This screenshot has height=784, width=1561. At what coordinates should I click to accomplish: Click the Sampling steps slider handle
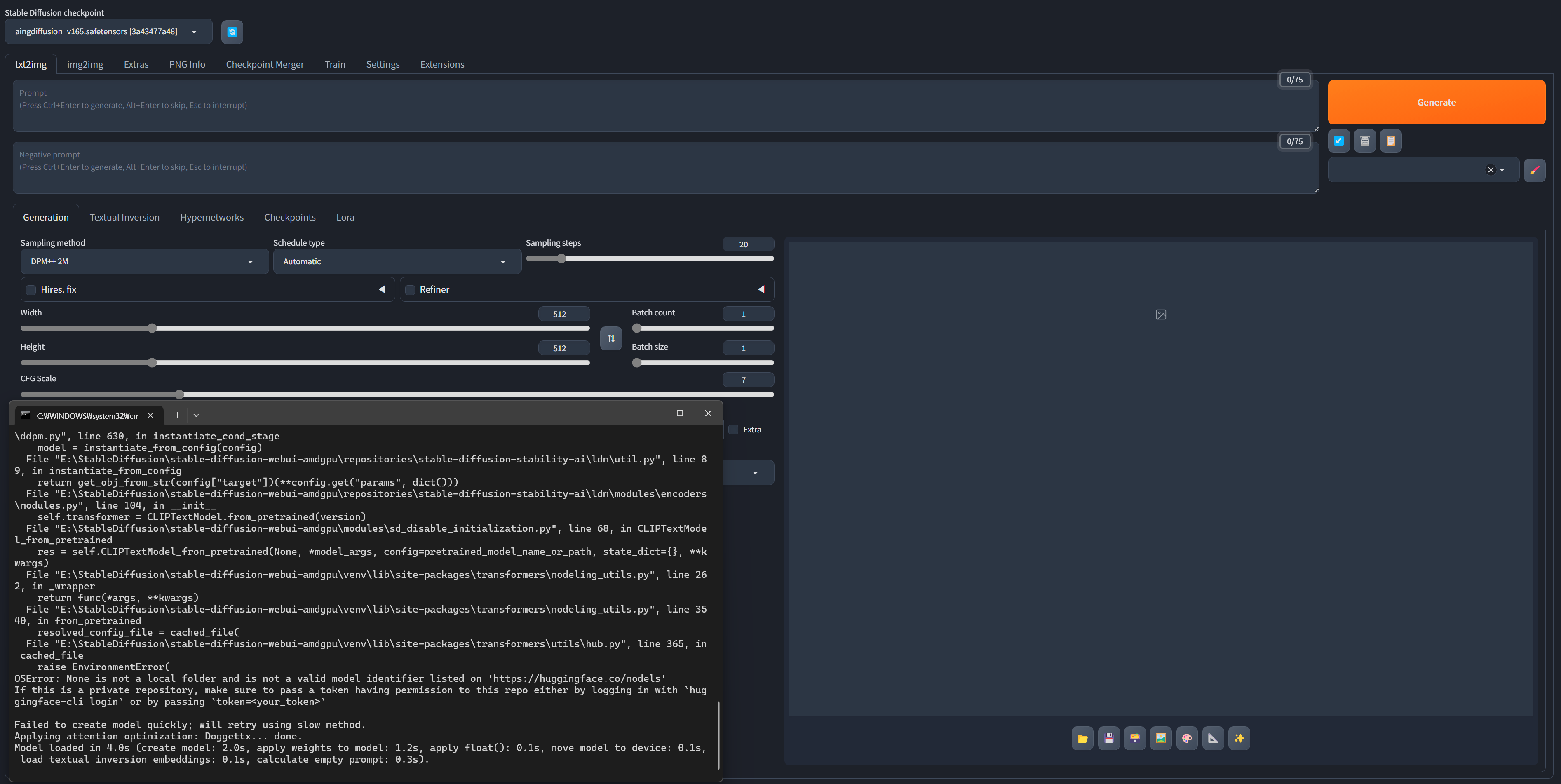click(561, 259)
